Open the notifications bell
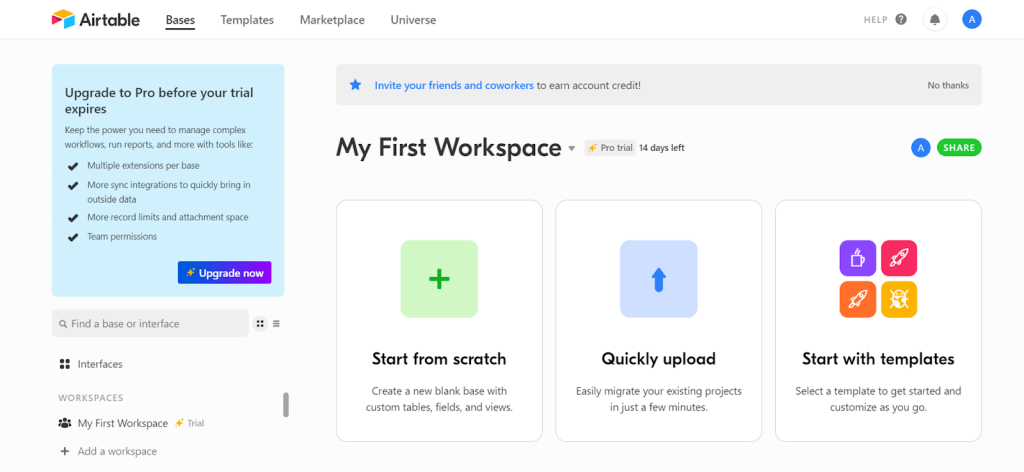The image size is (1024, 472). (x=935, y=20)
